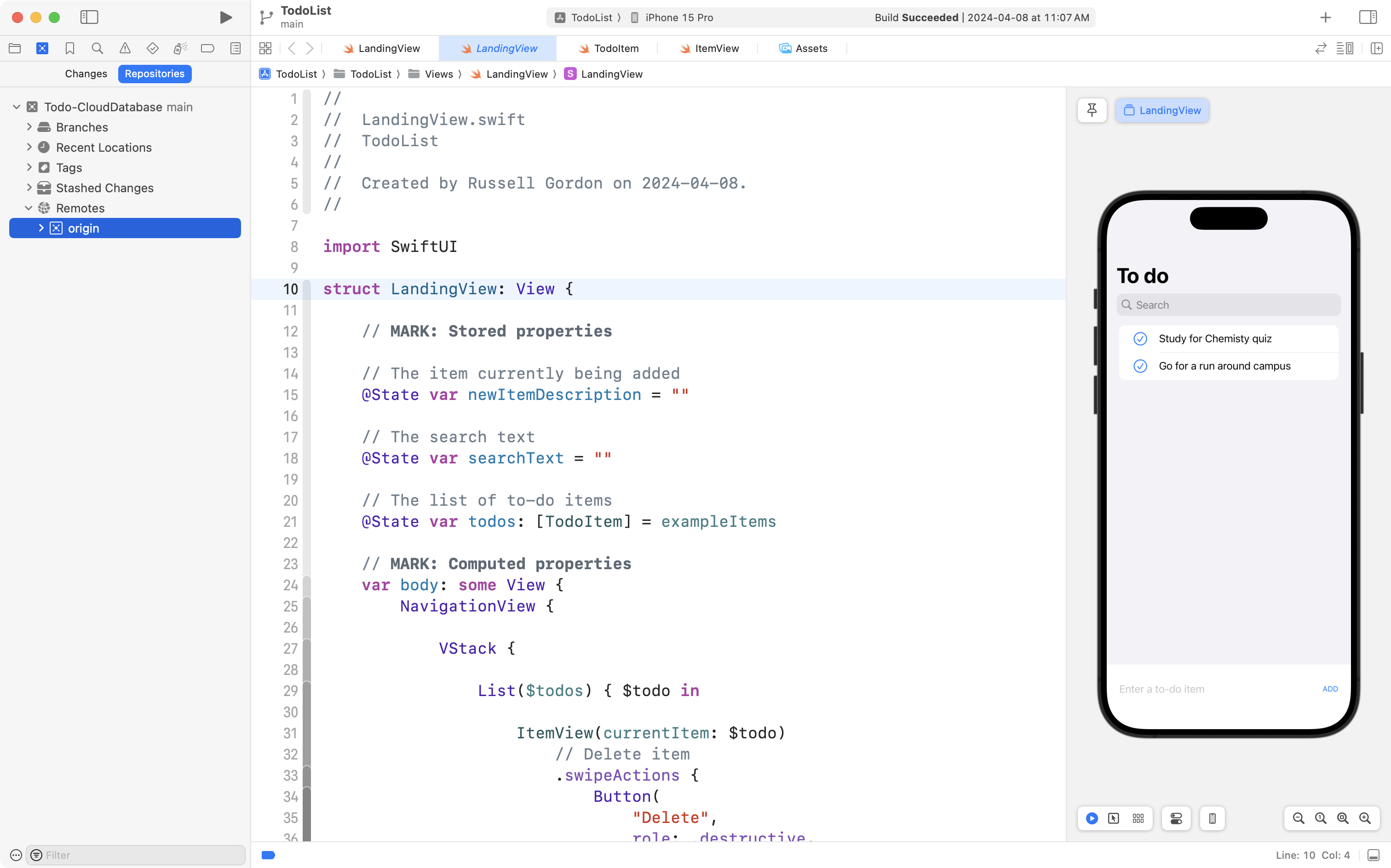Collapse the Remotes section
Image resolution: width=1391 pixels, height=868 pixels.
28,208
